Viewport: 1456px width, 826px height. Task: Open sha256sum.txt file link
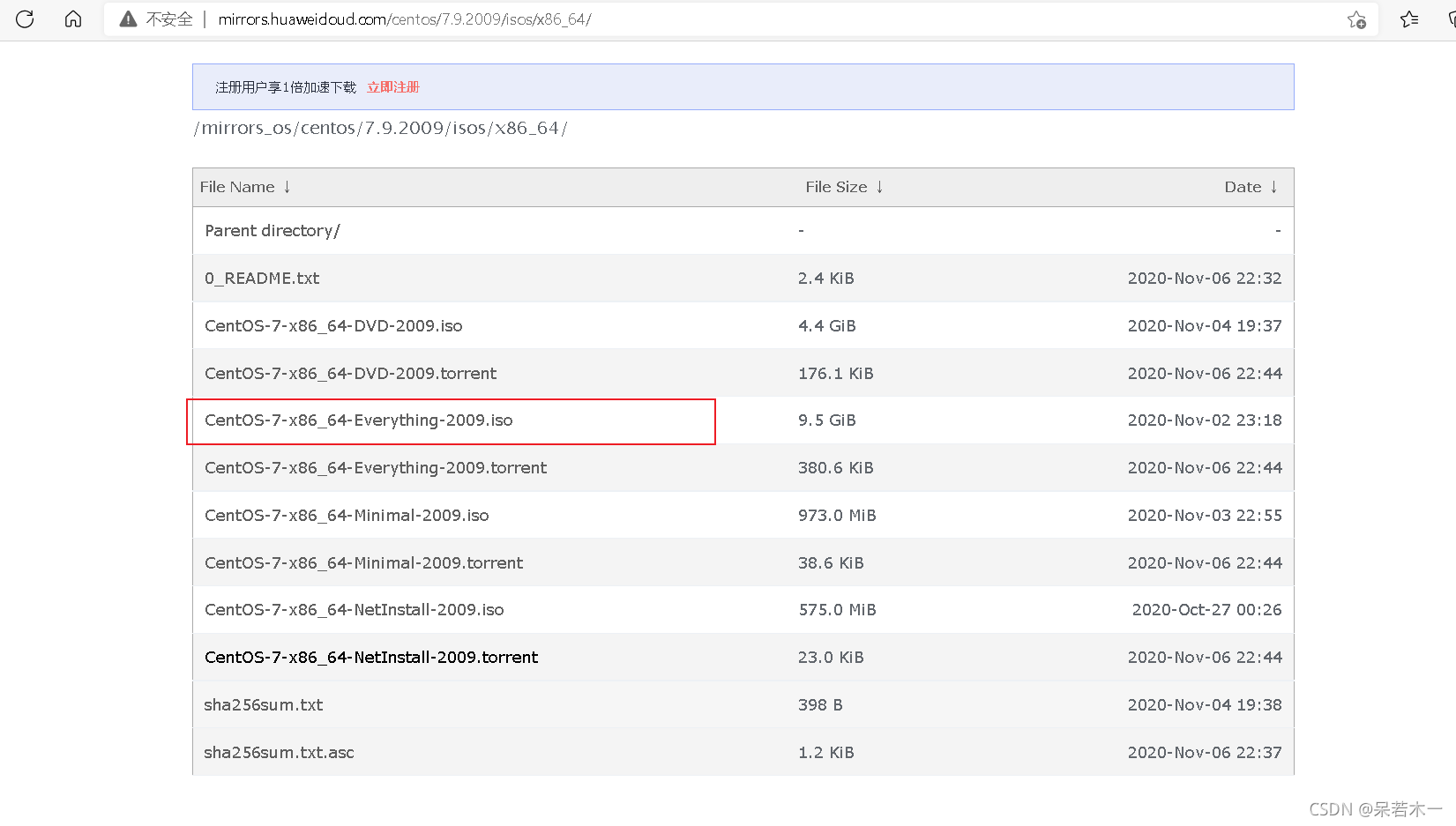pos(264,705)
